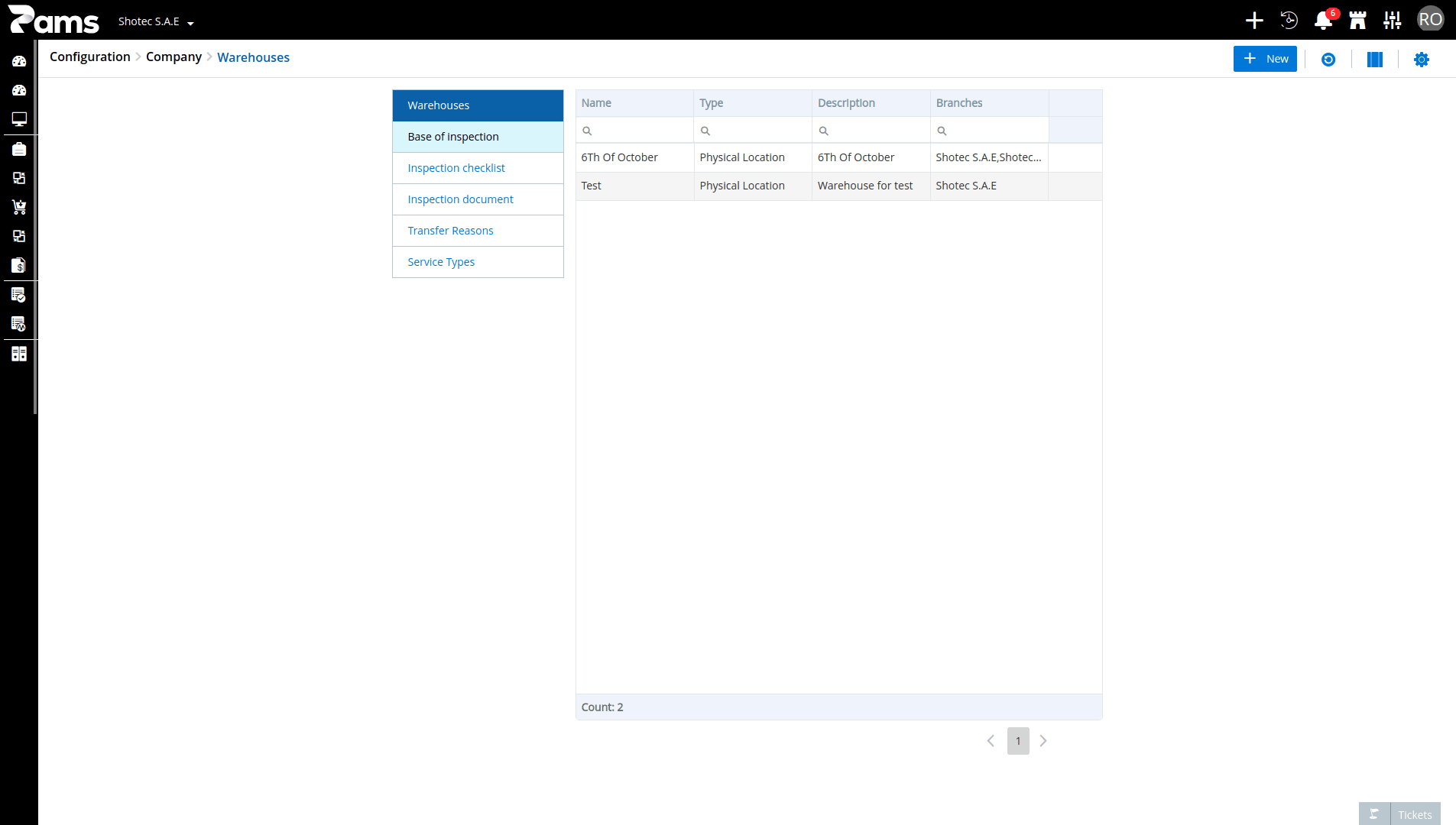Select the Inspection checklist menu item
The height and width of the screenshot is (825, 1456).
478,168
